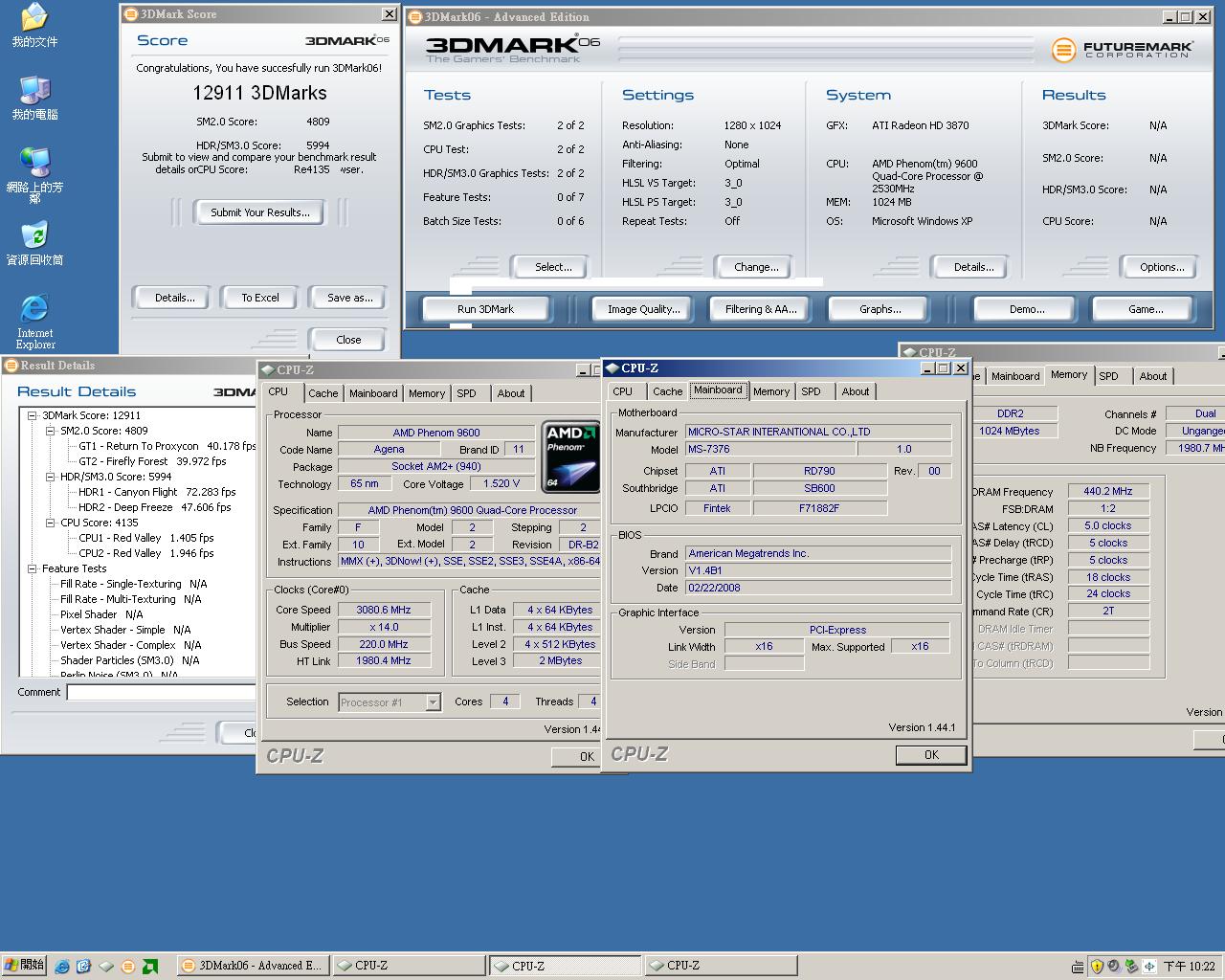Viewport: 1225px width, 980px height.
Task: Open About tab in the rightmost CPU-Z window
Action: point(1152,376)
